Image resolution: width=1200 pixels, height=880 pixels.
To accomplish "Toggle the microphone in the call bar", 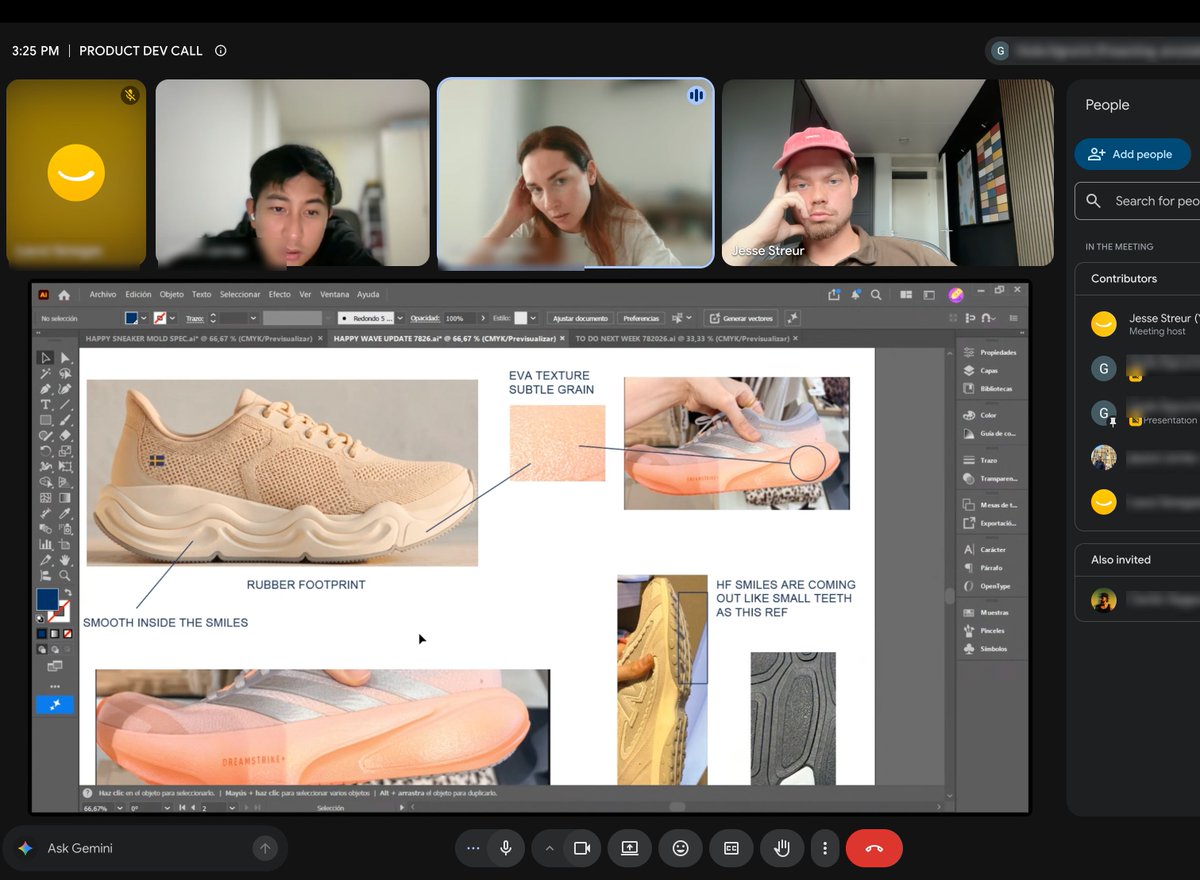I will pyautogui.click(x=506, y=848).
